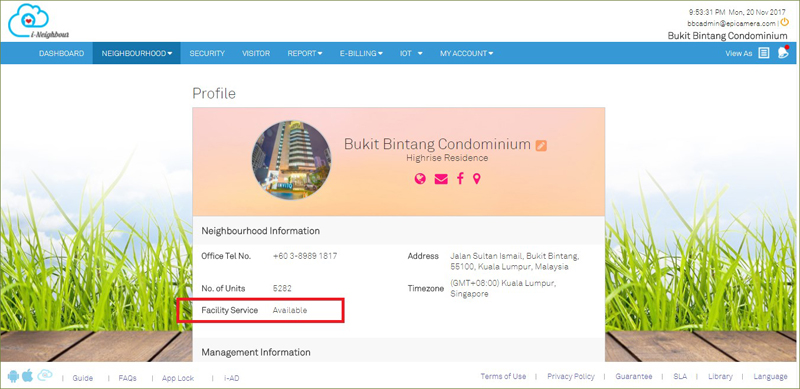Click the office phone +60 3-8989 1817

[x=305, y=256]
